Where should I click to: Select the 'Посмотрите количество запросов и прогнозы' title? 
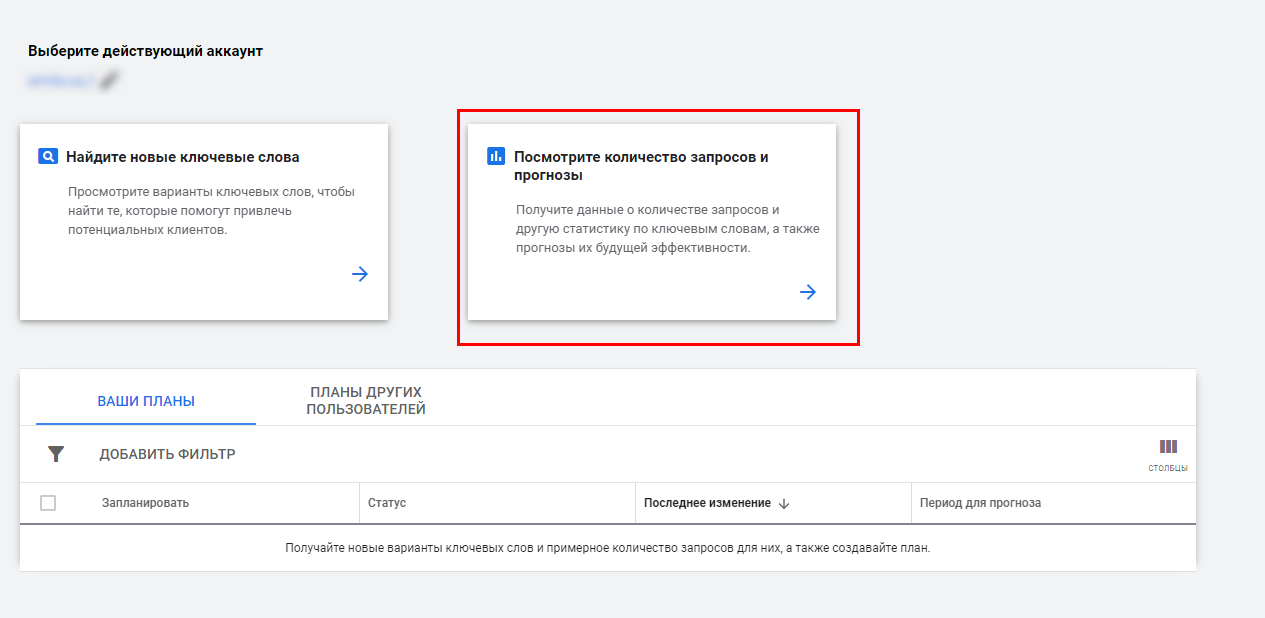tap(641, 166)
